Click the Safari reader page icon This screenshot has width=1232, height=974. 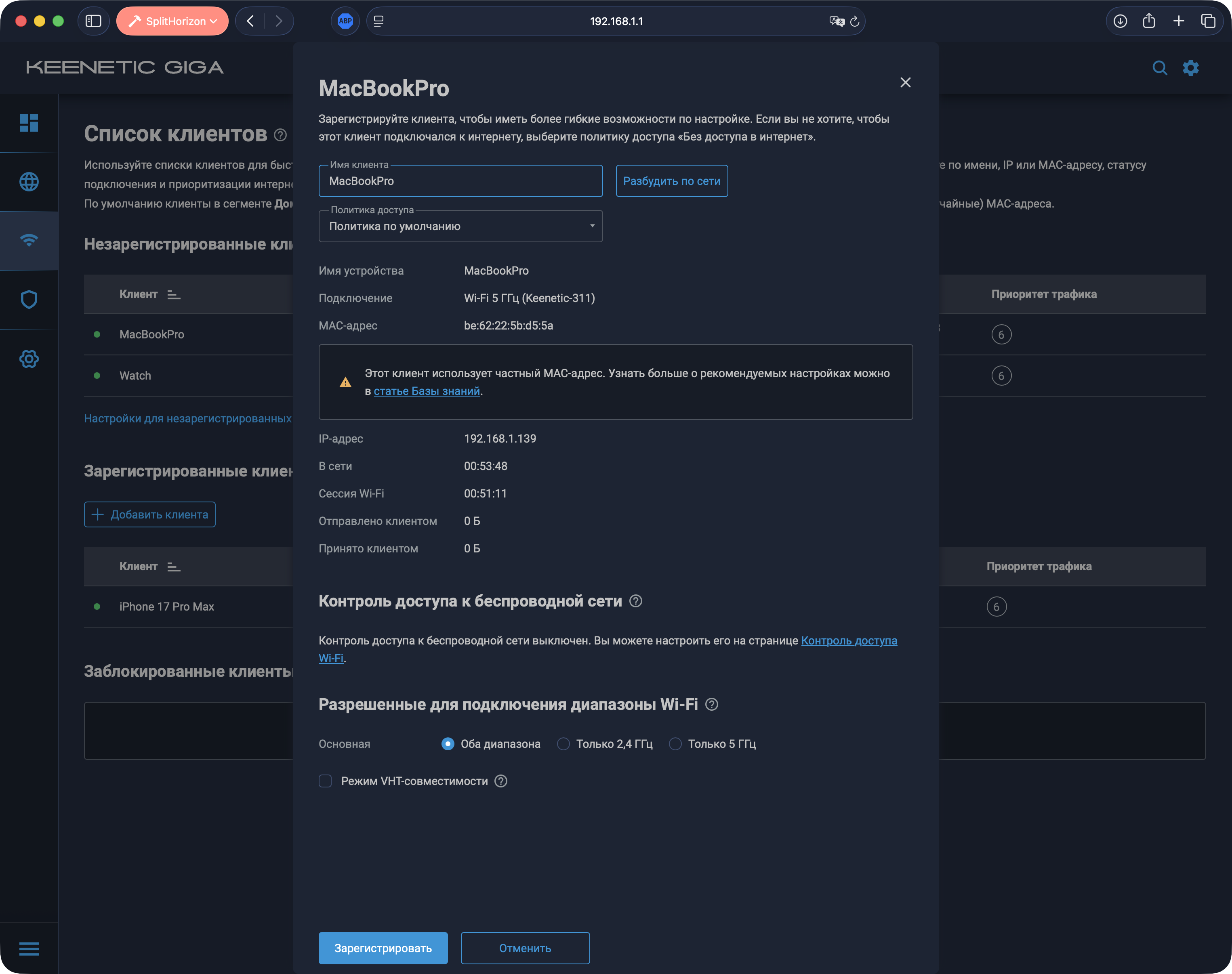point(379,21)
